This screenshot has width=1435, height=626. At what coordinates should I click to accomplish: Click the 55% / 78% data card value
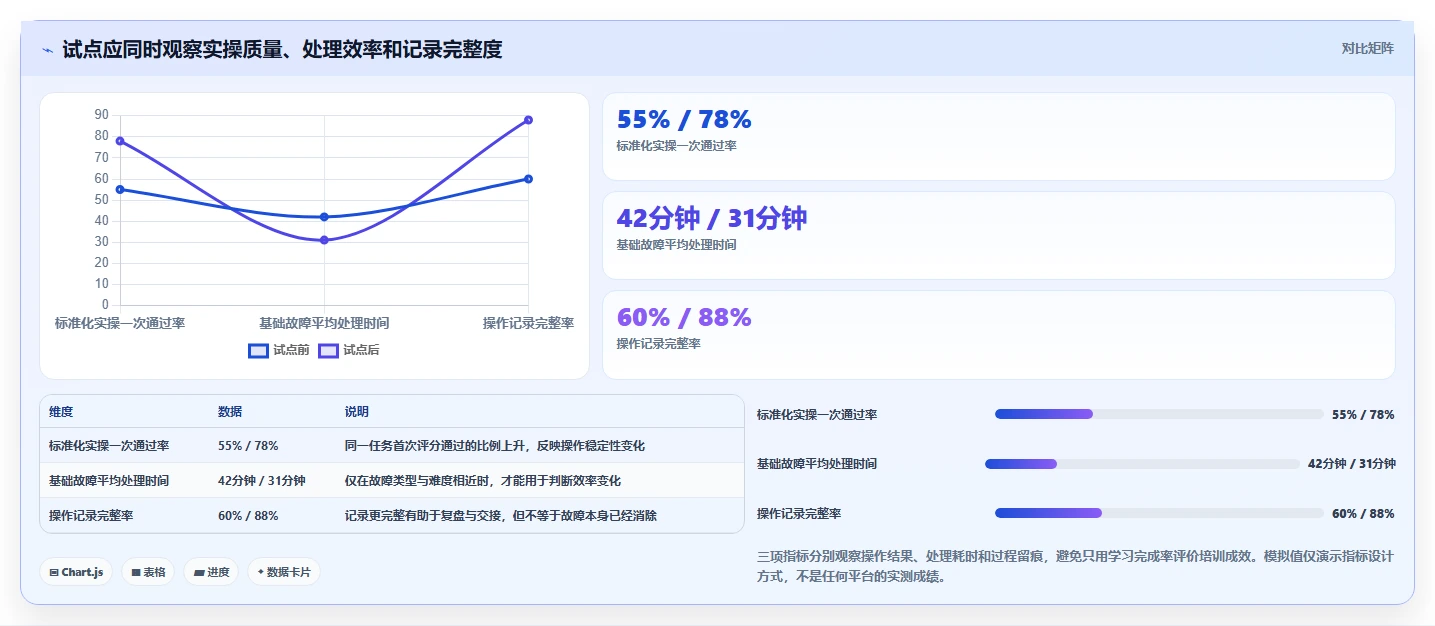click(x=684, y=120)
